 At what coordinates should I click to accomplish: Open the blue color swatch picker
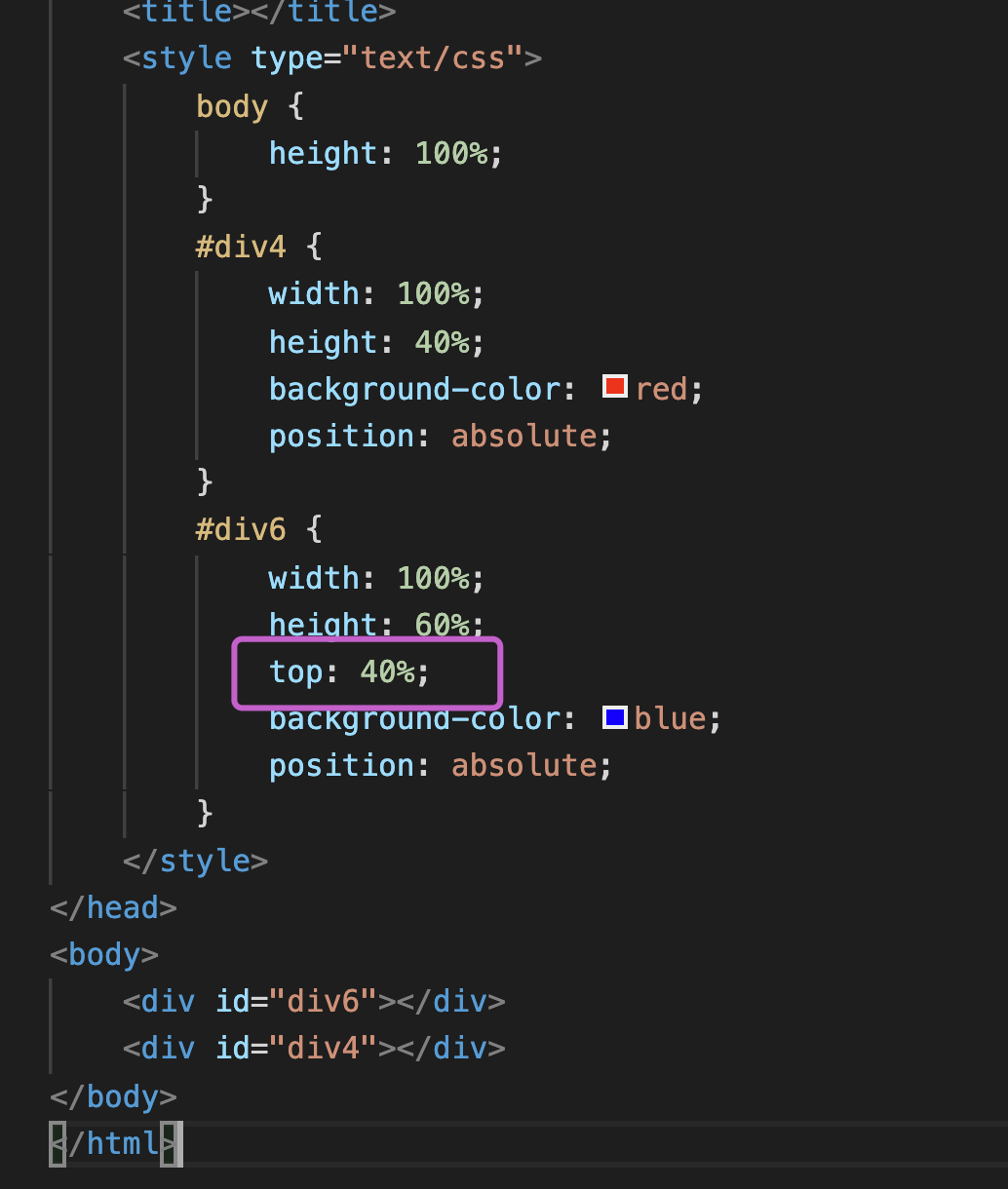(x=614, y=718)
